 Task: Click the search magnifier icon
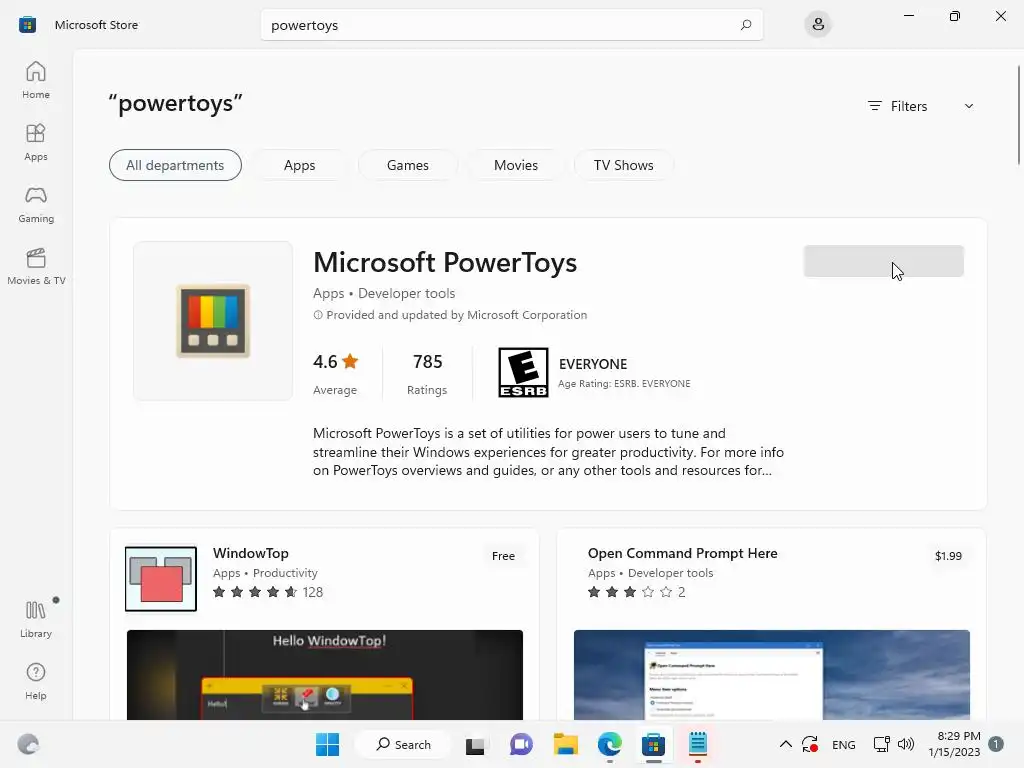746,25
